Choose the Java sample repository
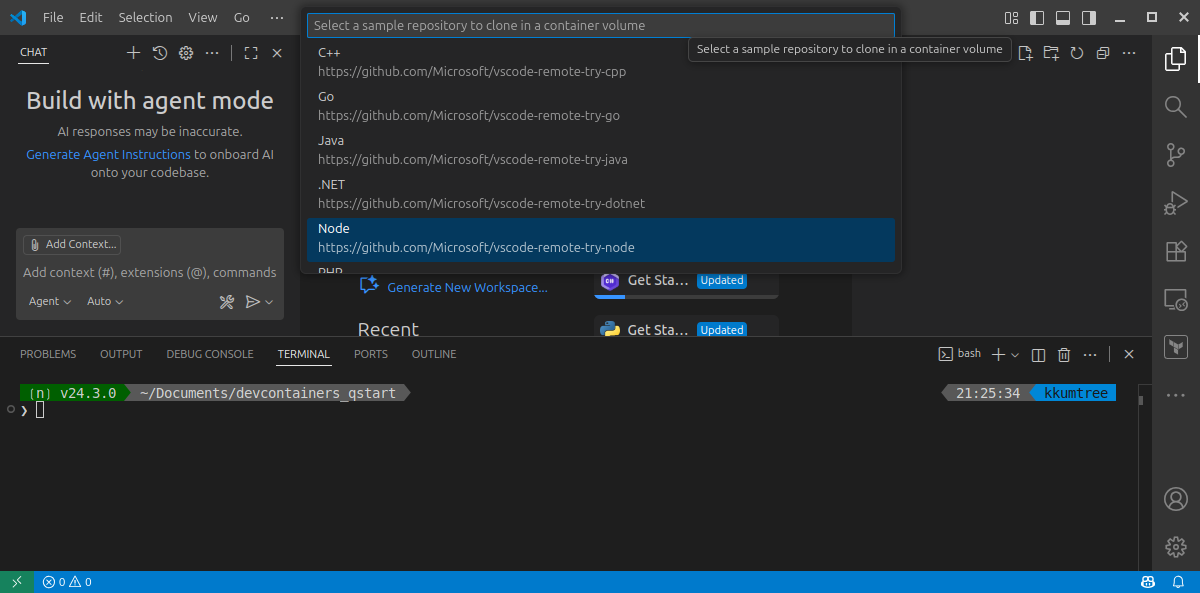 click(x=601, y=150)
